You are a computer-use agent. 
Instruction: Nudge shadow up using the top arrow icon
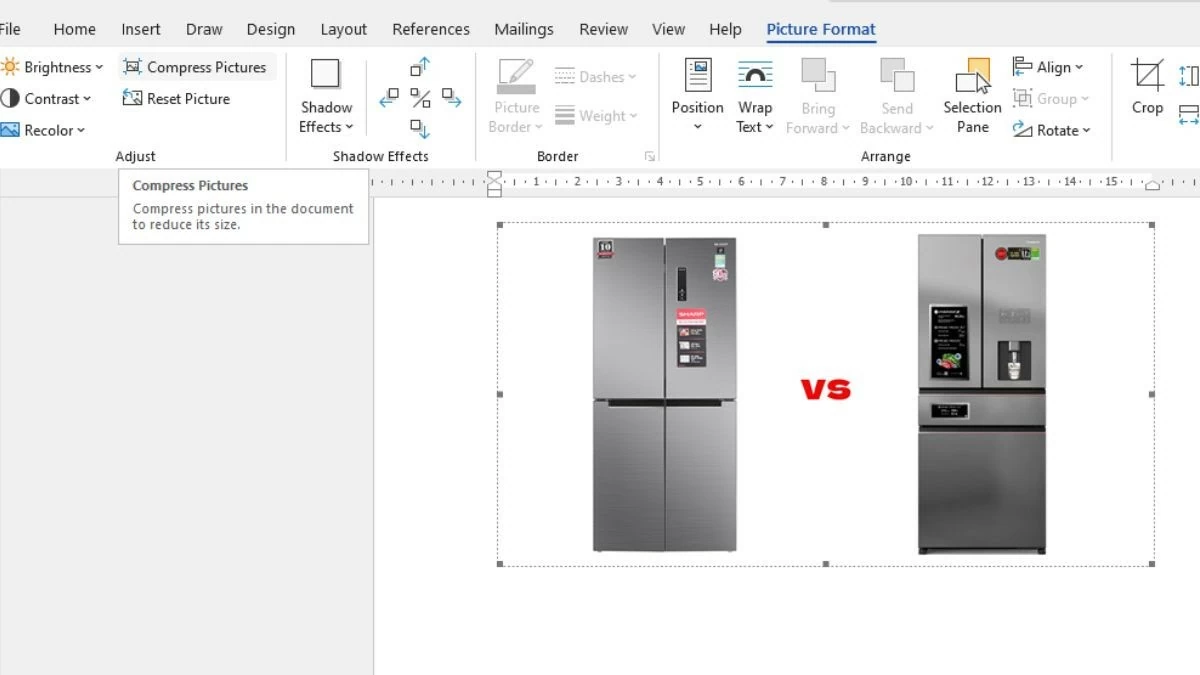418,67
